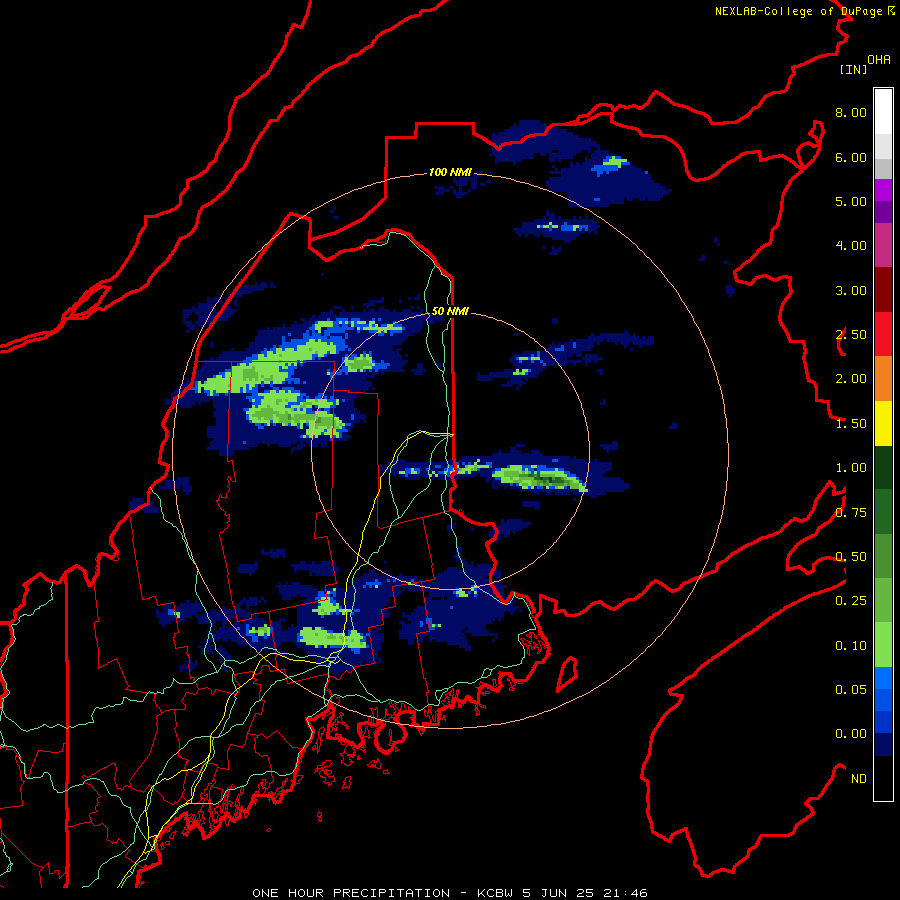Viewport: 900px width, 900px height.
Task: Click the 21:46 timestamp in the caption
Action: click(x=625, y=893)
